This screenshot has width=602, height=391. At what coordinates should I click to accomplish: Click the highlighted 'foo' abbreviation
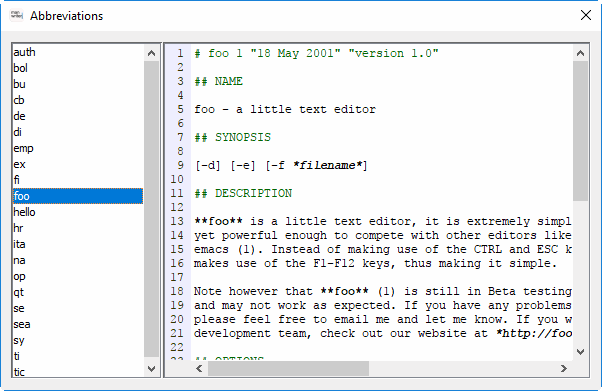point(78,196)
